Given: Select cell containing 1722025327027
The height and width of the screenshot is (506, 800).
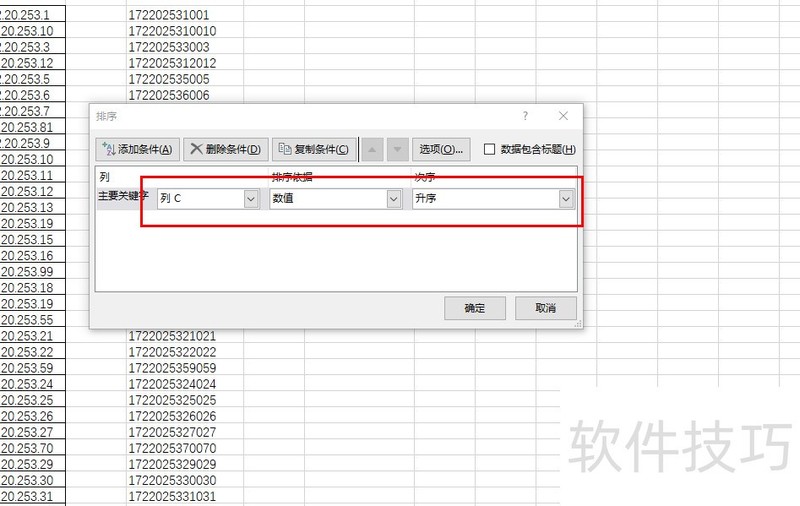Looking at the screenshot, I should tap(185, 432).
